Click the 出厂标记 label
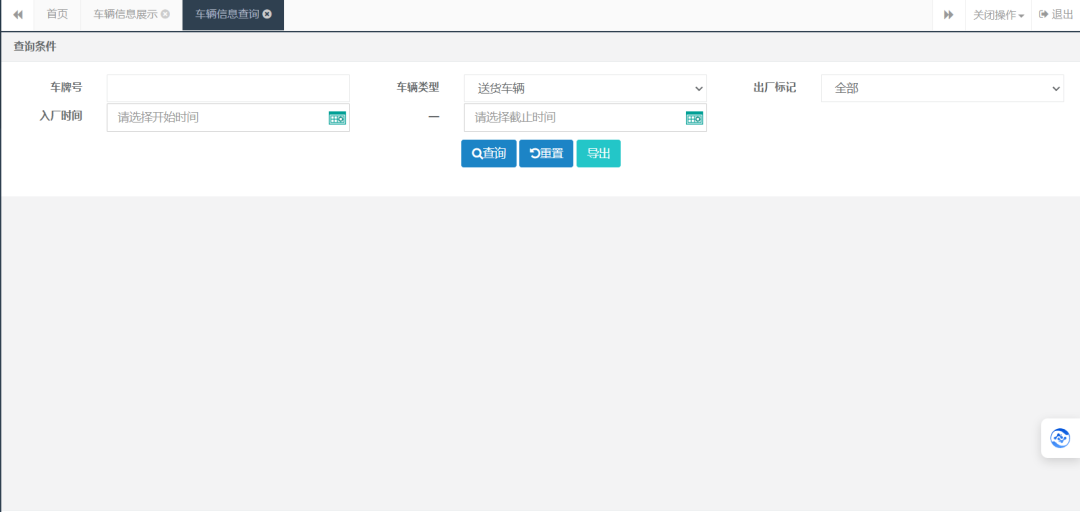The width and height of the screenshot is (1080, 512). [775, 88]
